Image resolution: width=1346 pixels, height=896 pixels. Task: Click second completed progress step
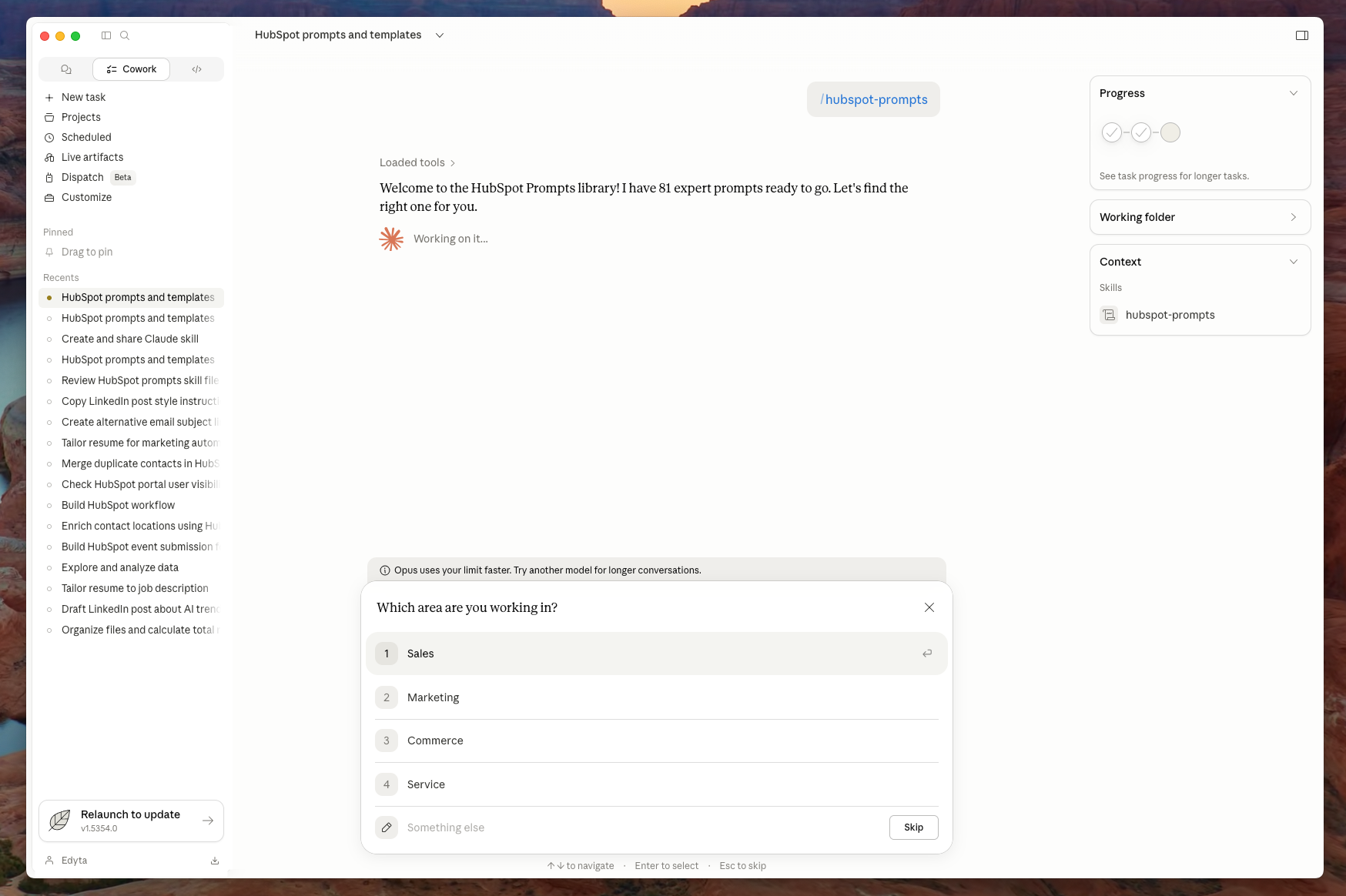click(1141, 132)
